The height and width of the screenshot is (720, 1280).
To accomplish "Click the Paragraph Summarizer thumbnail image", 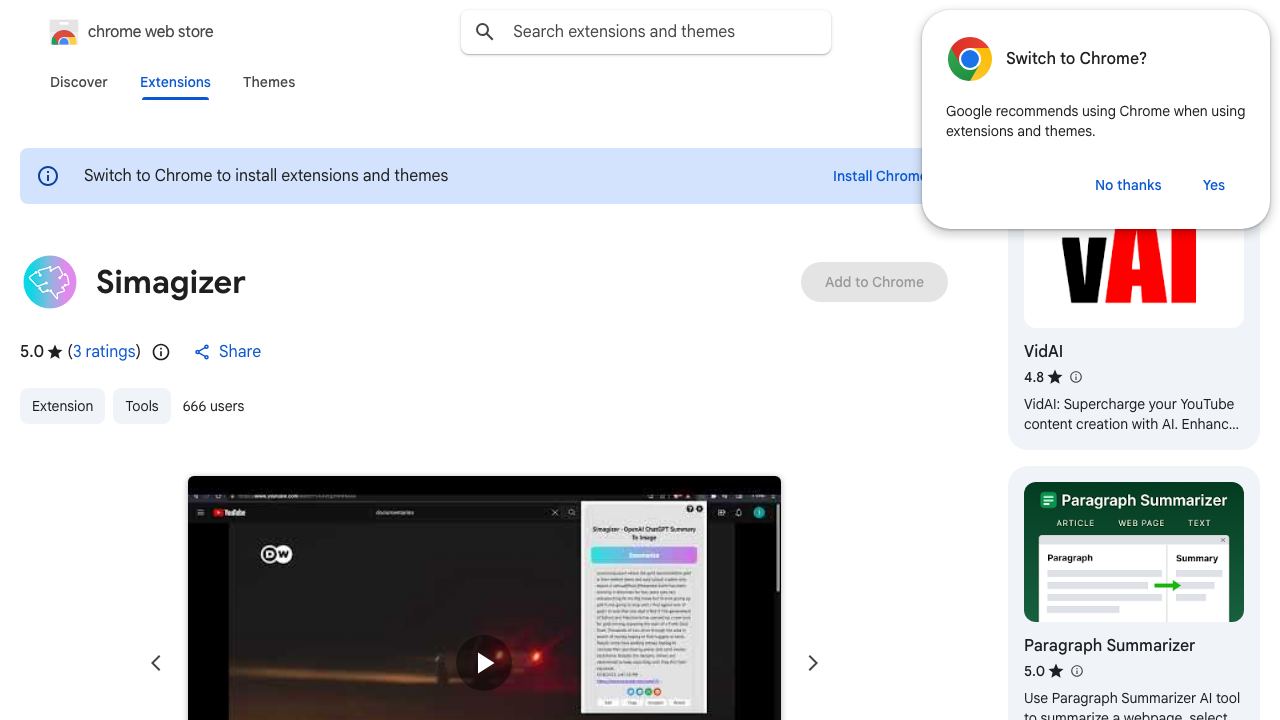I will (x=1134, y=552).
